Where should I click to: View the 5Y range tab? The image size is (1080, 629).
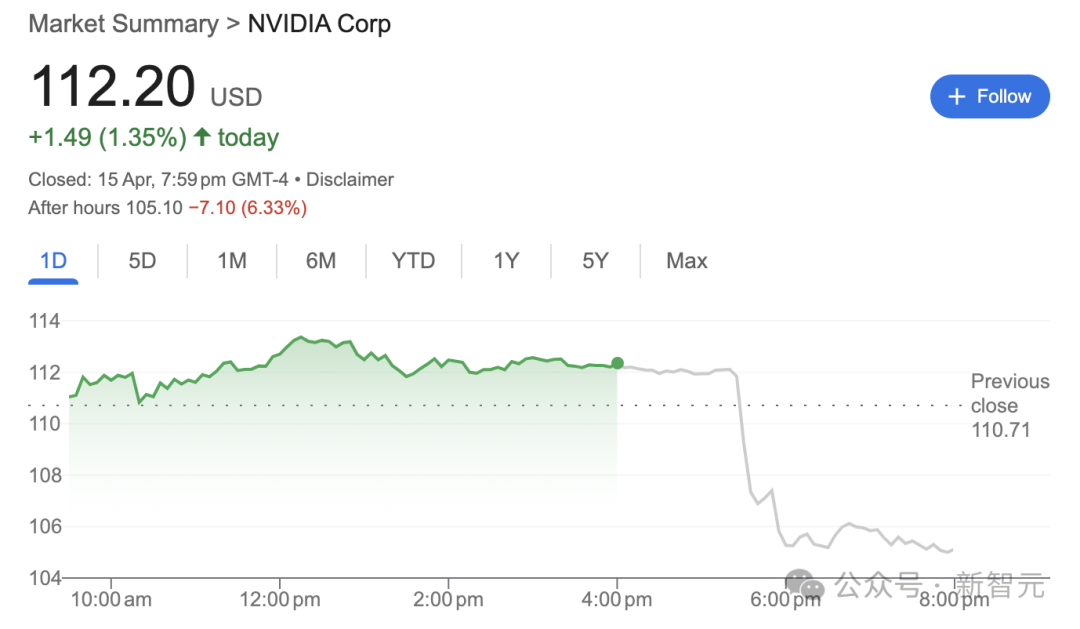pyautogui.click(x=595, y=261)
